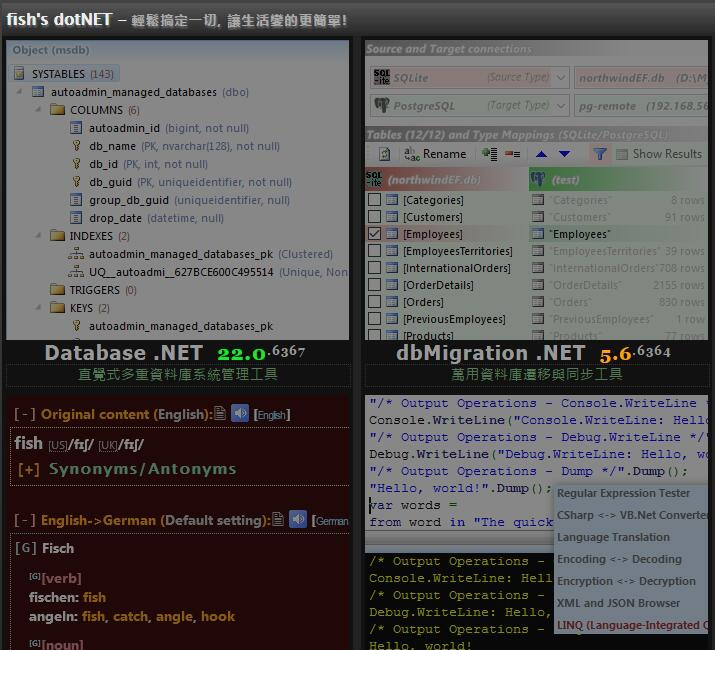This screenshot has height=676, width=715.
Task: Click the db_guid key icon
Action: 76,182
